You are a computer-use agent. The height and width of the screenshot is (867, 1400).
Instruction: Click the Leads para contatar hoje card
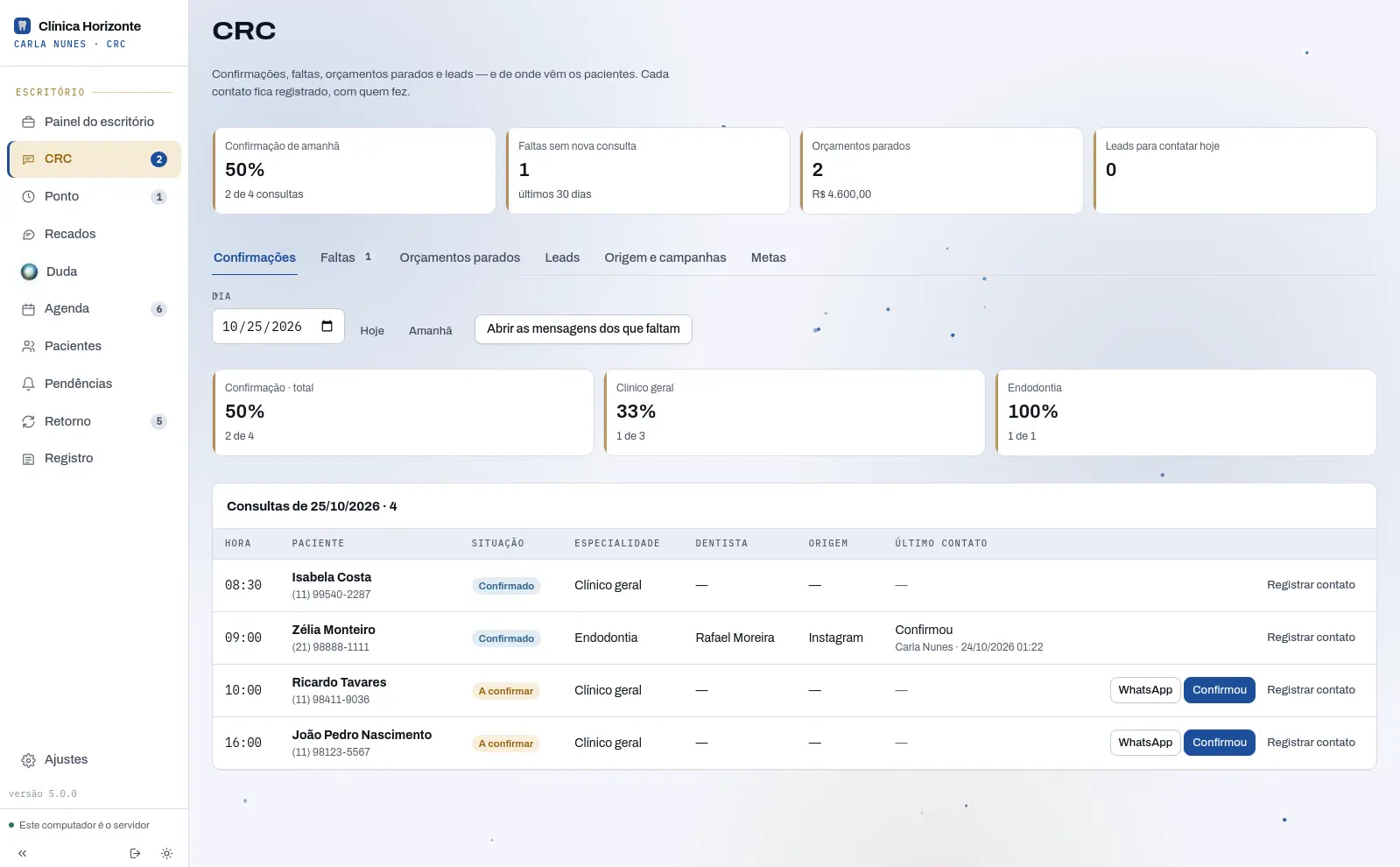(1235, 171)
